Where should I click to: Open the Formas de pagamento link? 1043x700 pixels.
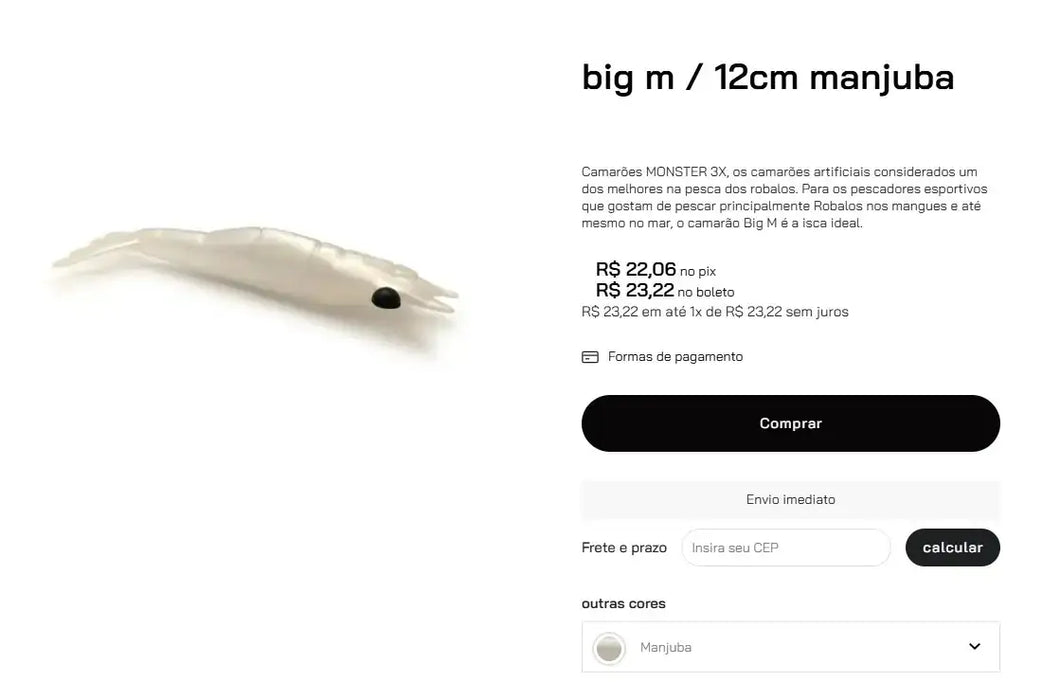(x=674, y=357)
